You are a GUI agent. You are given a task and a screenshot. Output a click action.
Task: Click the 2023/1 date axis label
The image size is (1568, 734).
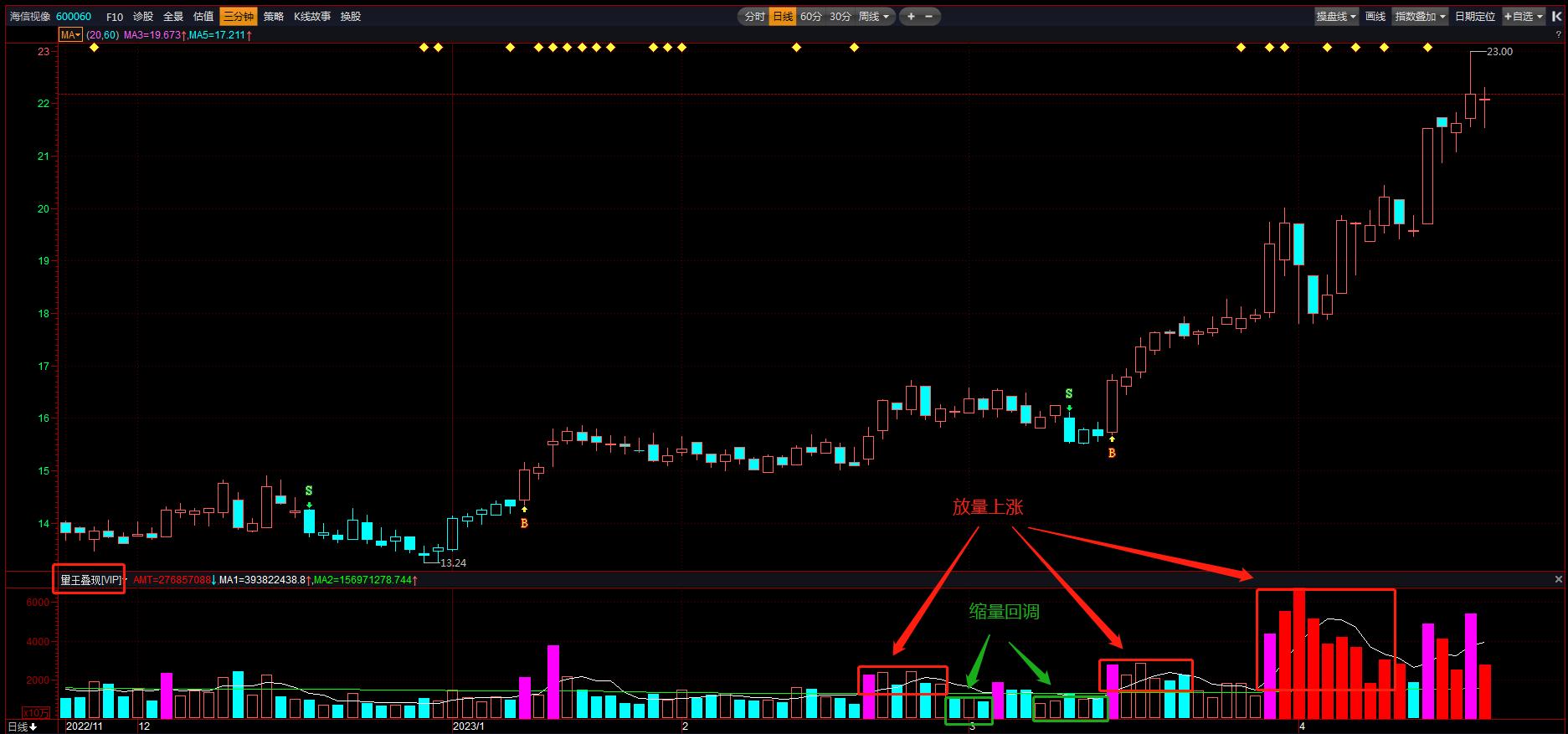point(469,726)
